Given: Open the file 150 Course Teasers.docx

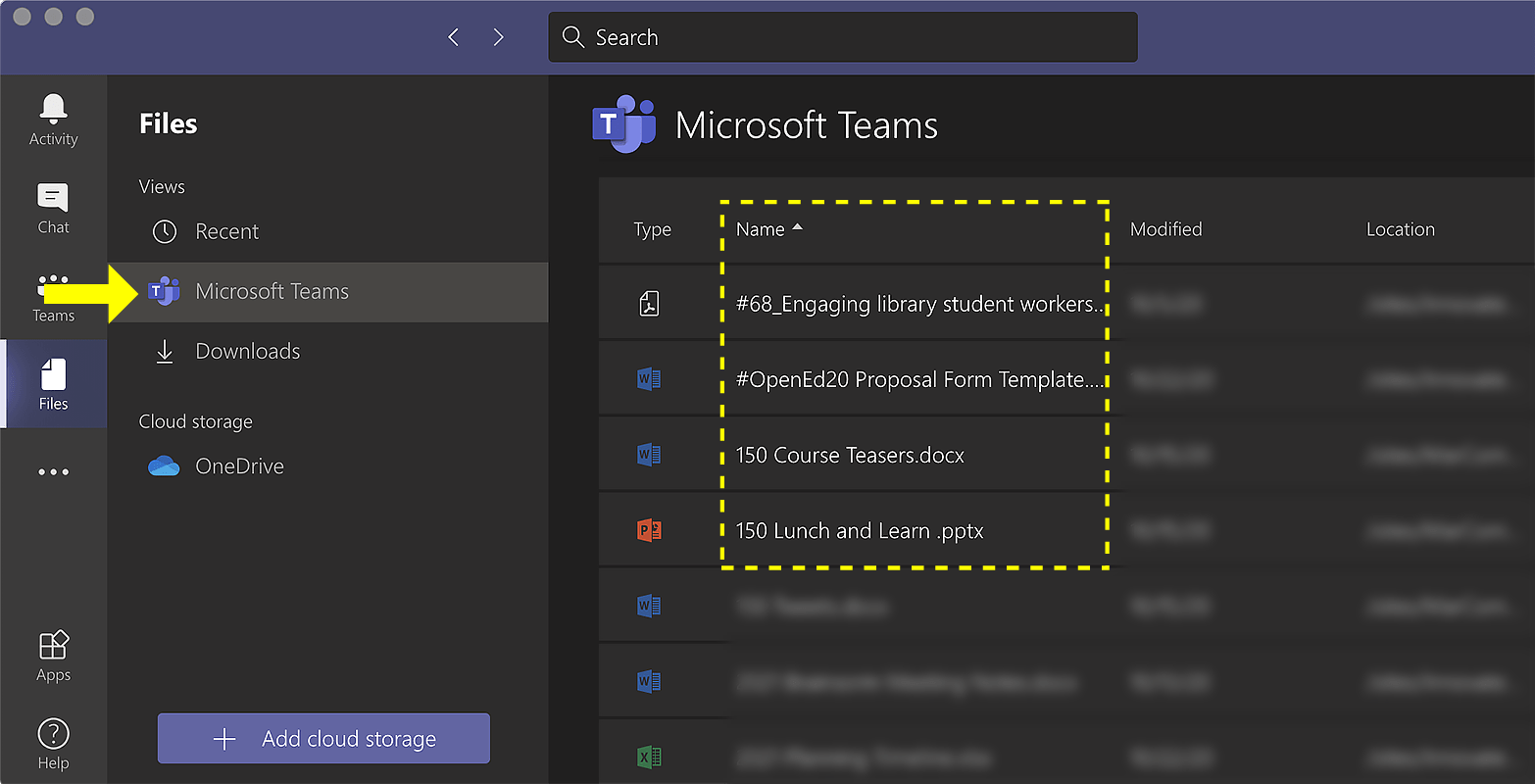Looking at the screenshot, I should point(850,455).
